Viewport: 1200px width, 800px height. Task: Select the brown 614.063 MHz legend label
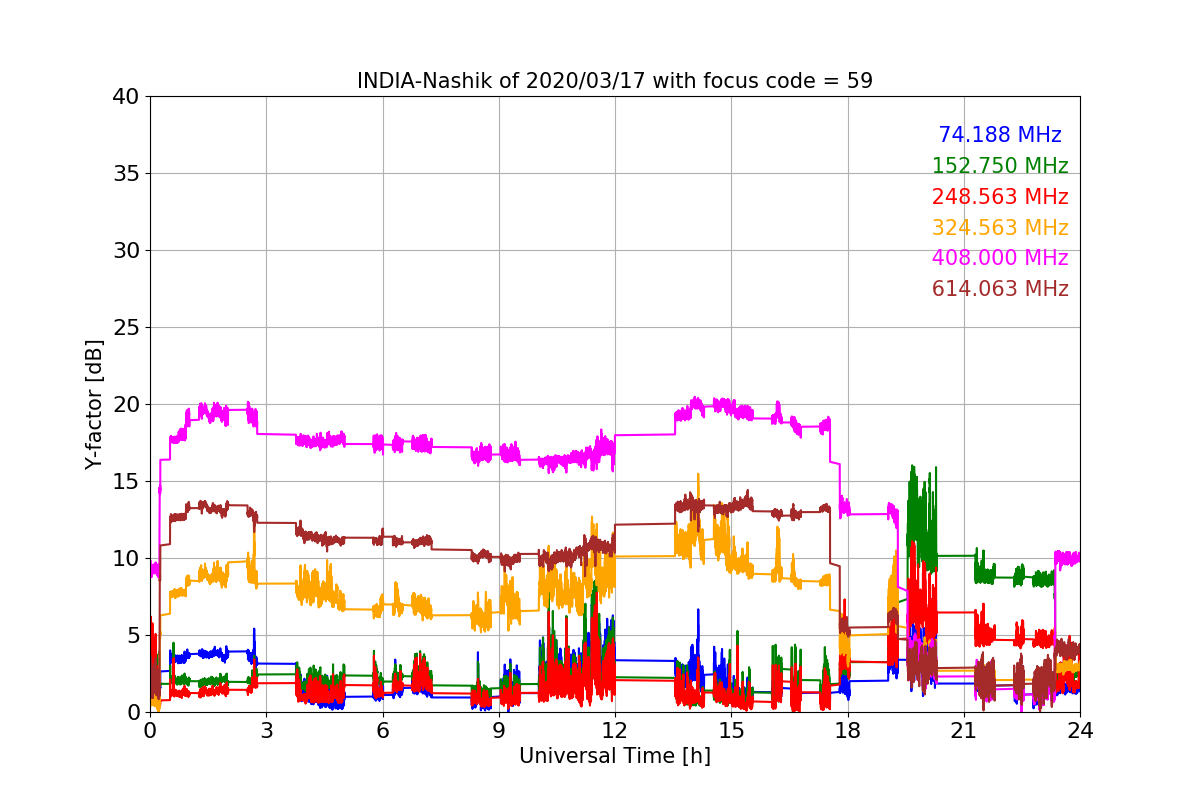tap(1000, 289)
